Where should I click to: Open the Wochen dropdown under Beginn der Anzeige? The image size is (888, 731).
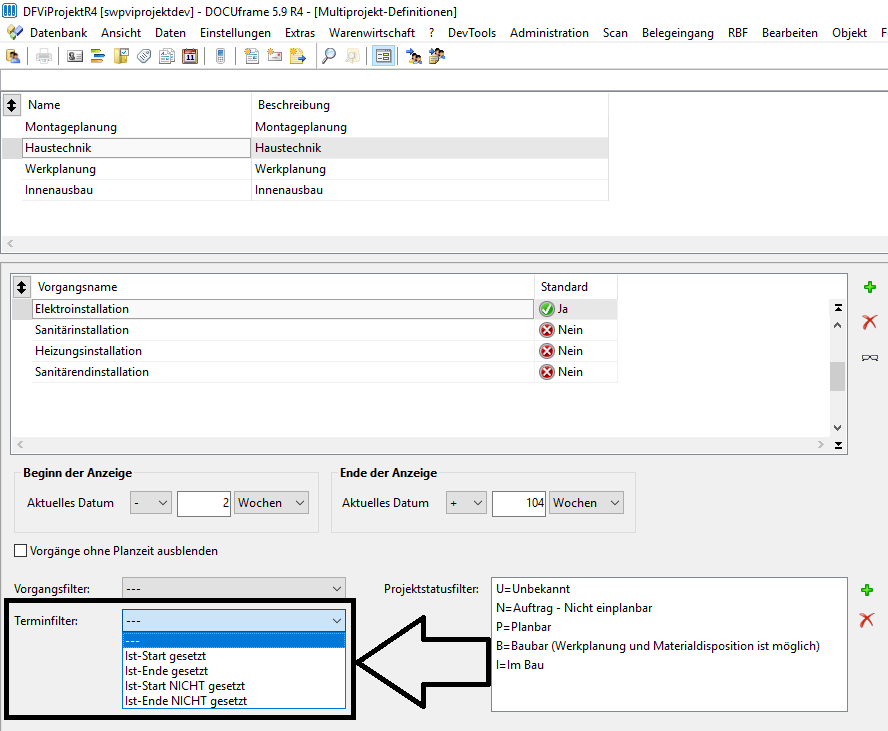271,503
